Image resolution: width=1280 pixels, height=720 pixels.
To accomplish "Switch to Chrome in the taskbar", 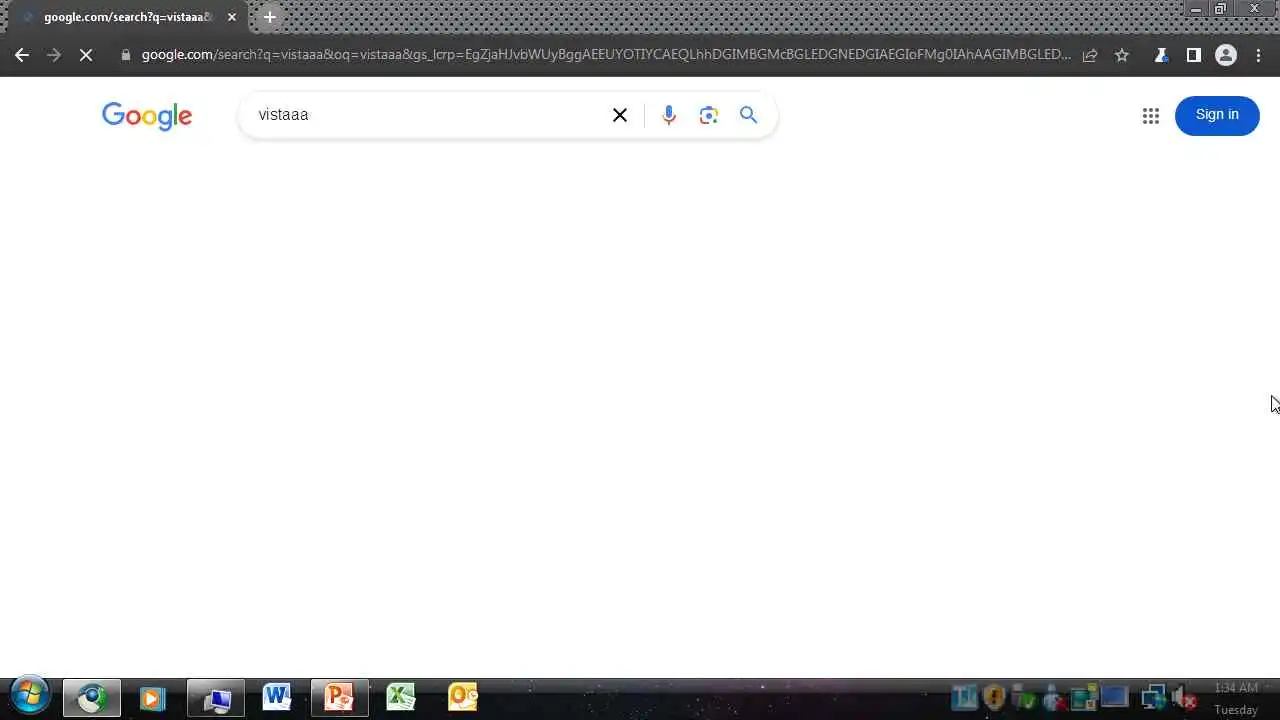I will point(92,698).
